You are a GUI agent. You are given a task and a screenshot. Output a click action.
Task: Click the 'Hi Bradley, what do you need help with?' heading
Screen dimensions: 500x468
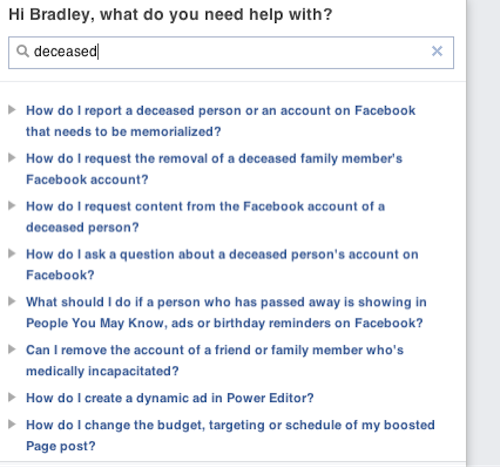pos(170,15)
